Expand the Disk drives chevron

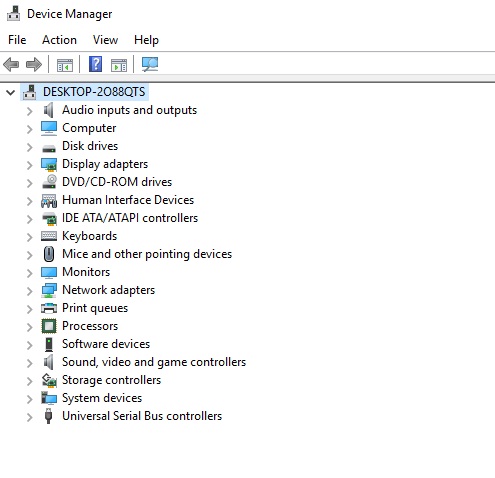[x=30, y=147]
